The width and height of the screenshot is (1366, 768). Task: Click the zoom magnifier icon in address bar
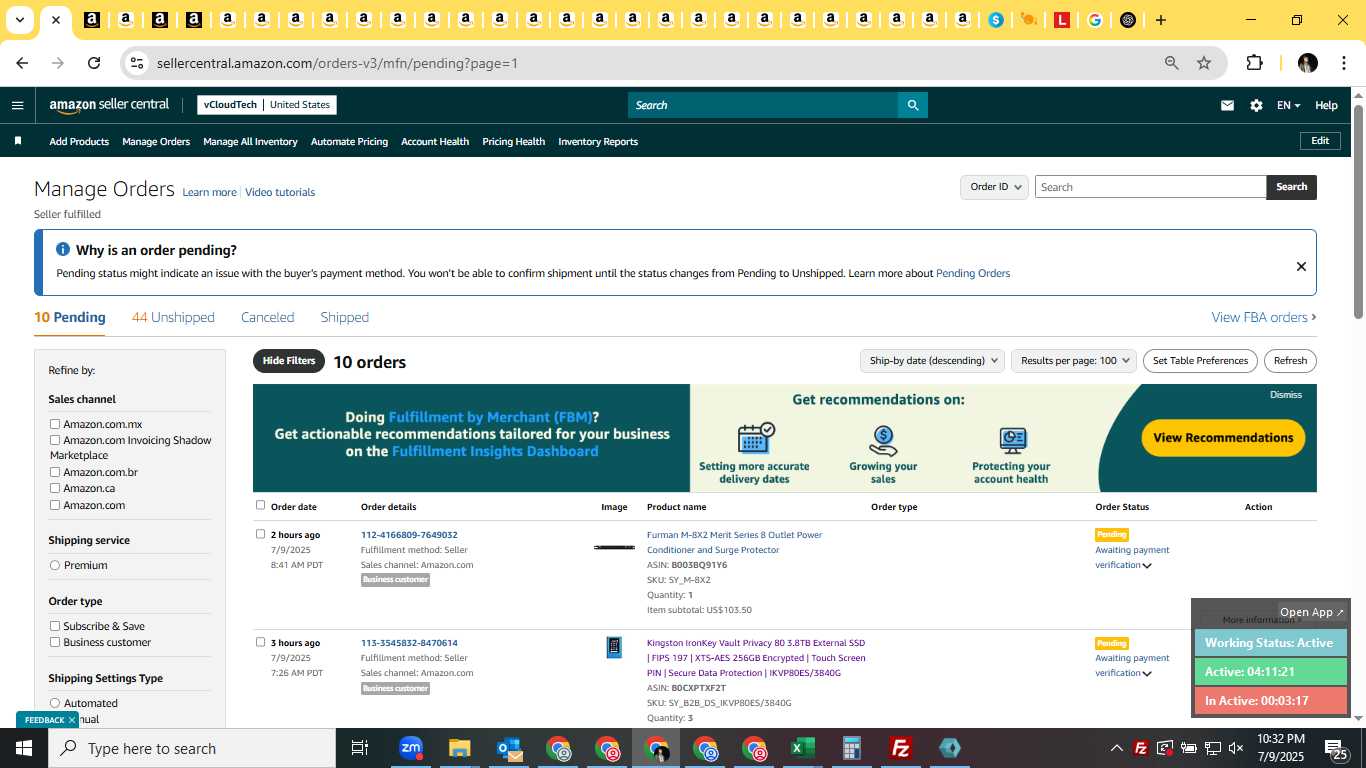tap(1171, 63)
